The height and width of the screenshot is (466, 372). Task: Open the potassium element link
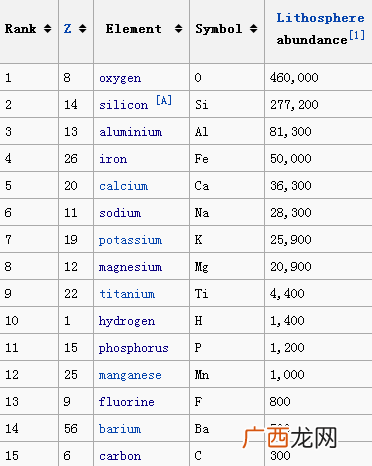(130, 240)
